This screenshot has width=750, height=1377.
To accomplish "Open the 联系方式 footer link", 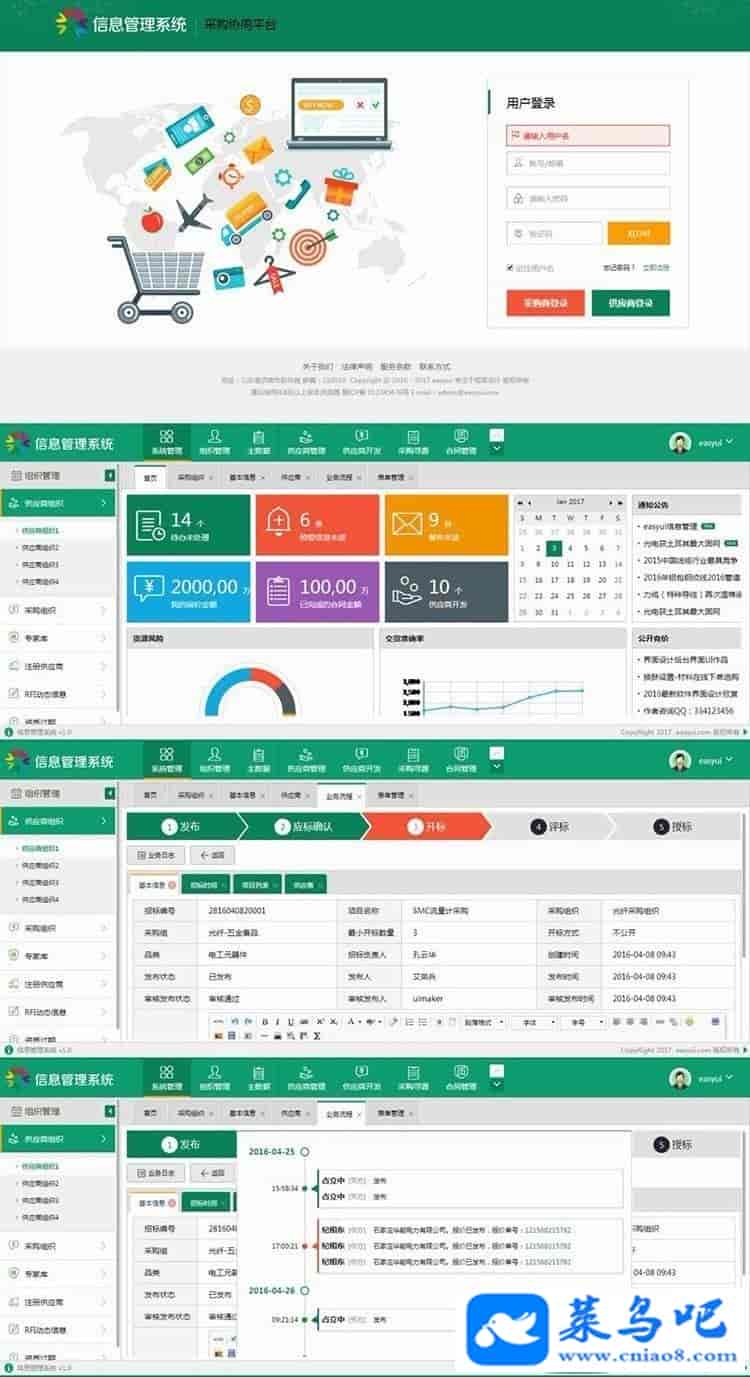I will point(435,367).
